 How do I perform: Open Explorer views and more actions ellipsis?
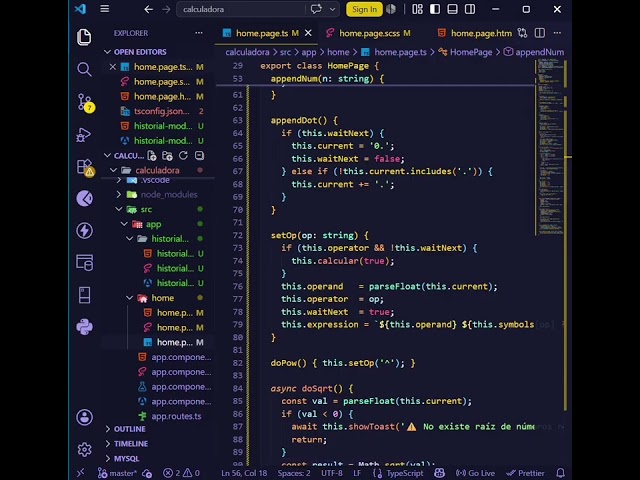point(199,33)
